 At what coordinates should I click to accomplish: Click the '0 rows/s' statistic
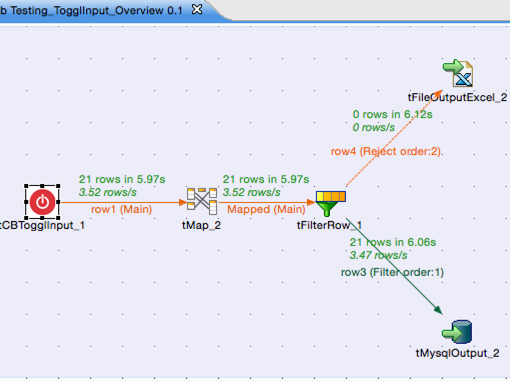point(374,127)
